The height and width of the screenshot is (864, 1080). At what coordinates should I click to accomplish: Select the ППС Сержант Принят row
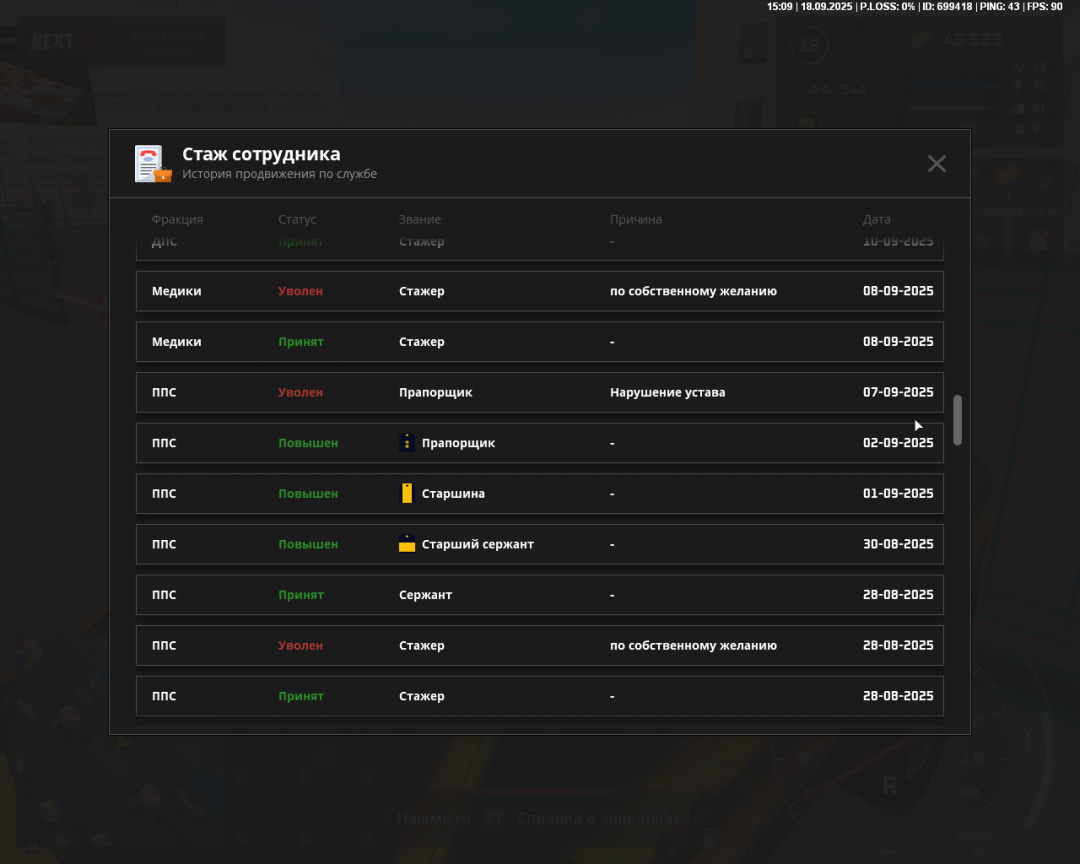pos(540,595)
